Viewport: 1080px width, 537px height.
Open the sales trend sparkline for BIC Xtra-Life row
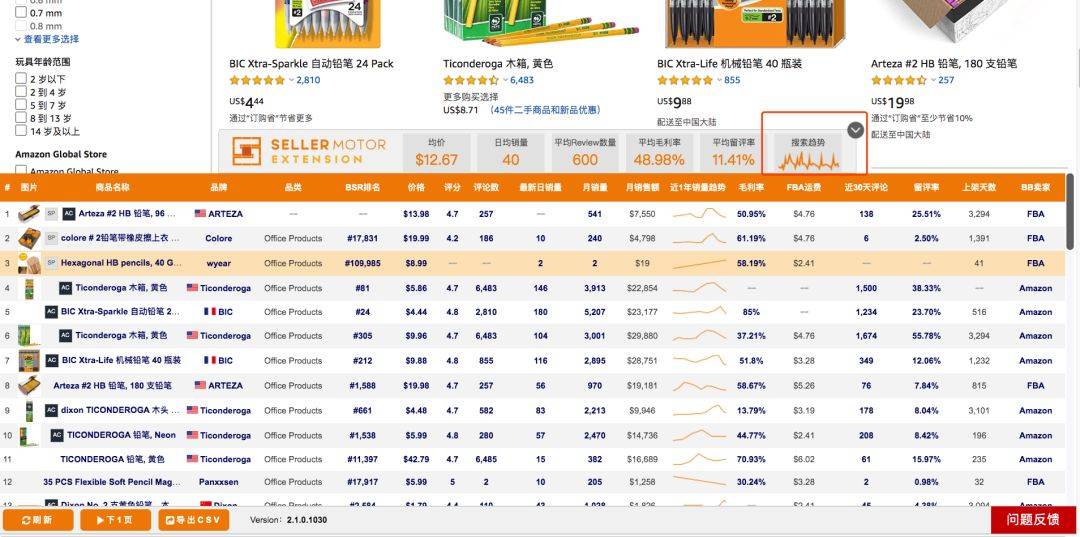(699, 360)
